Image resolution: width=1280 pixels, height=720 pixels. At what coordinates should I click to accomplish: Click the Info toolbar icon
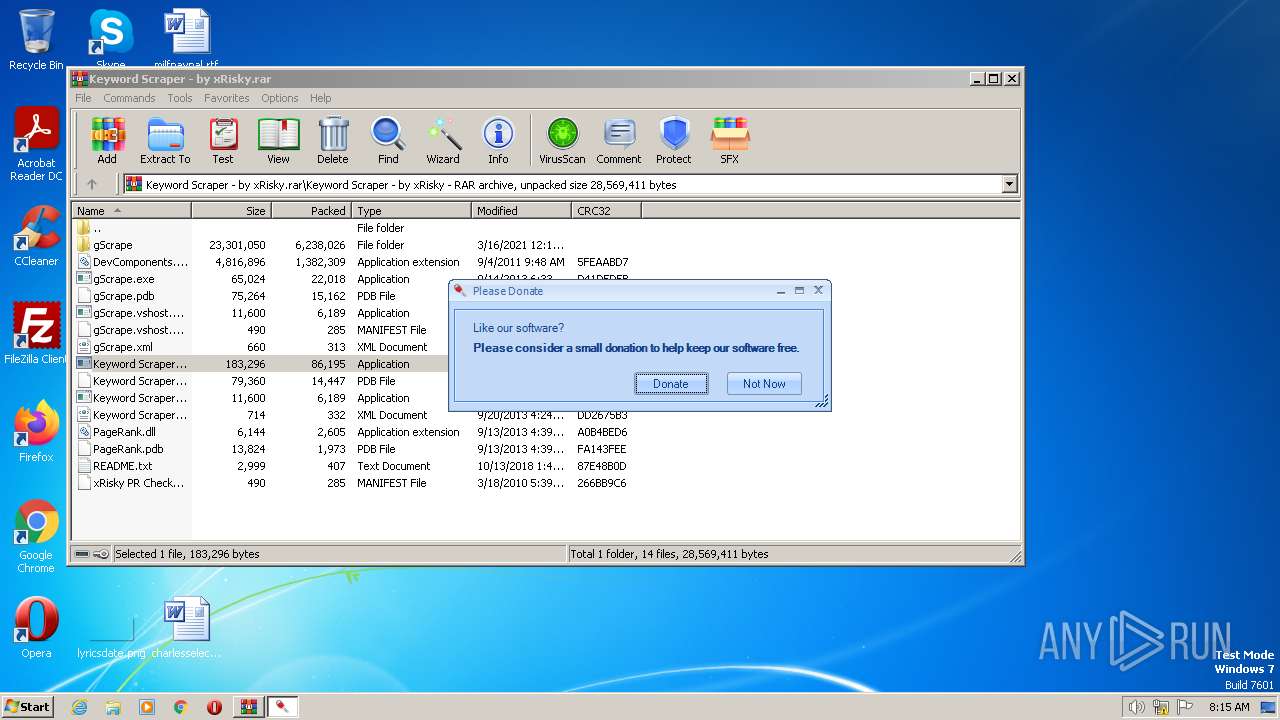click(498, 140)
